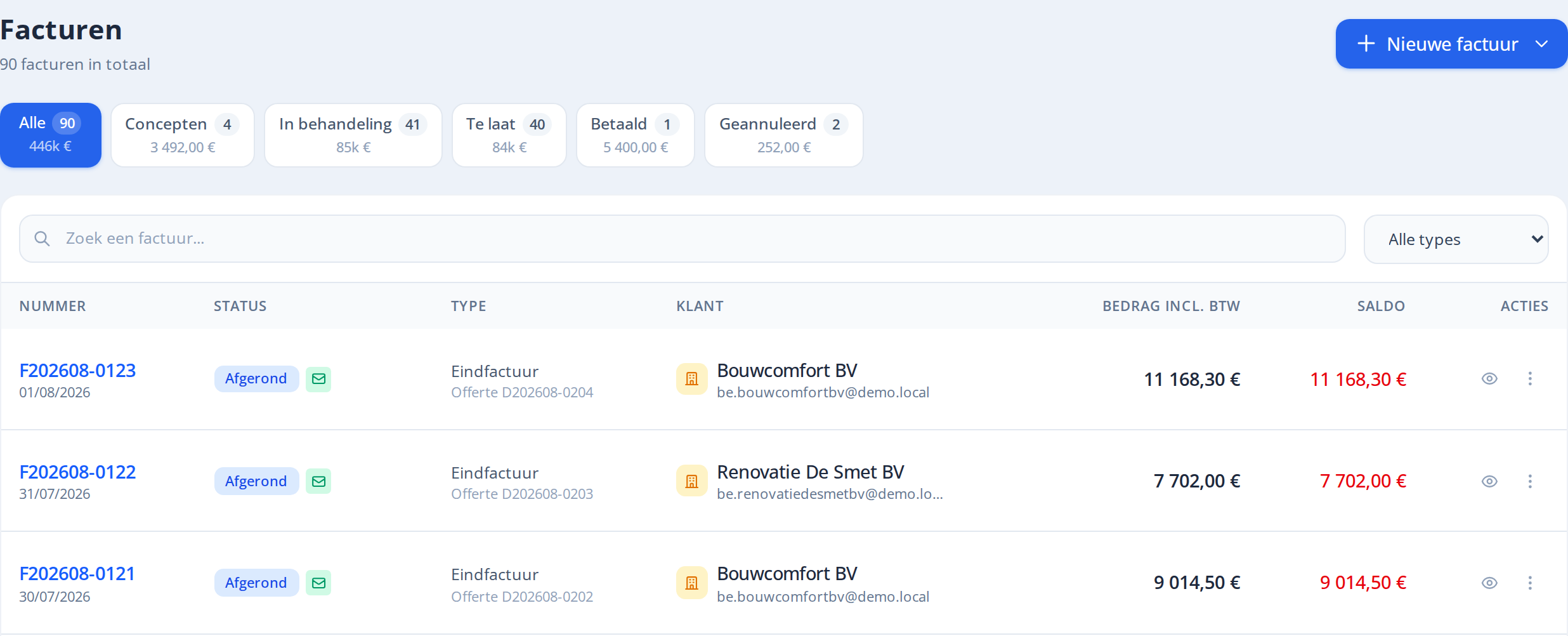View invoice F202608-0122 via eye icon
Screen dimensions: 1568x636
pos(1489,481)
